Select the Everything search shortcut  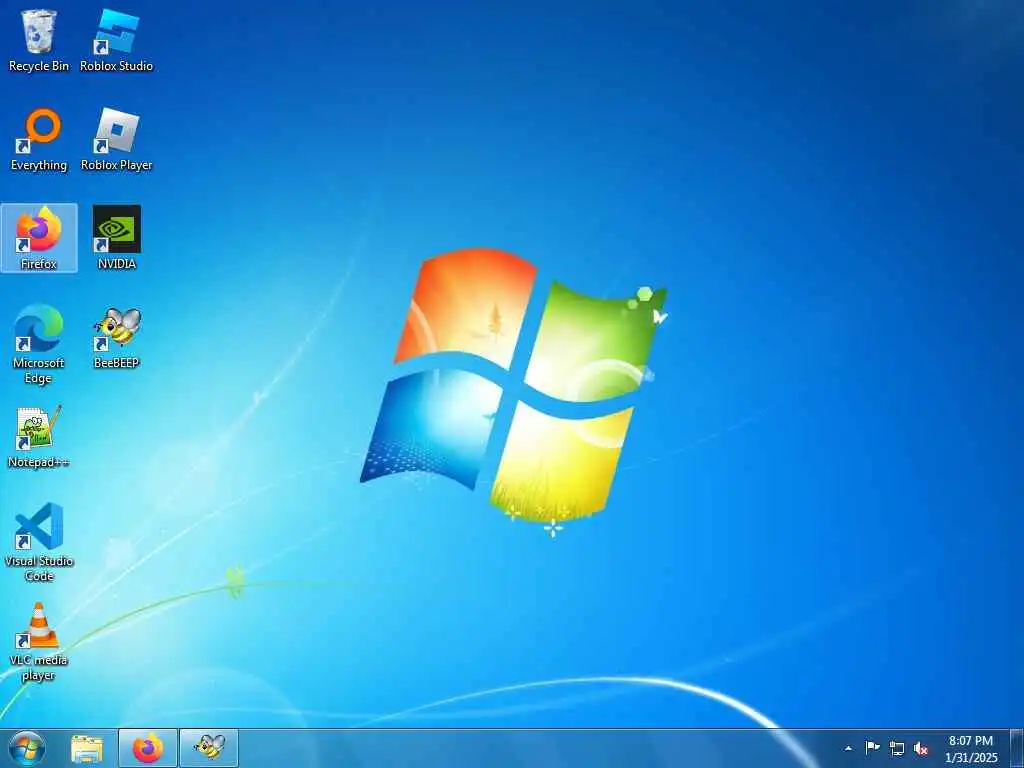(x=39, y=140)
